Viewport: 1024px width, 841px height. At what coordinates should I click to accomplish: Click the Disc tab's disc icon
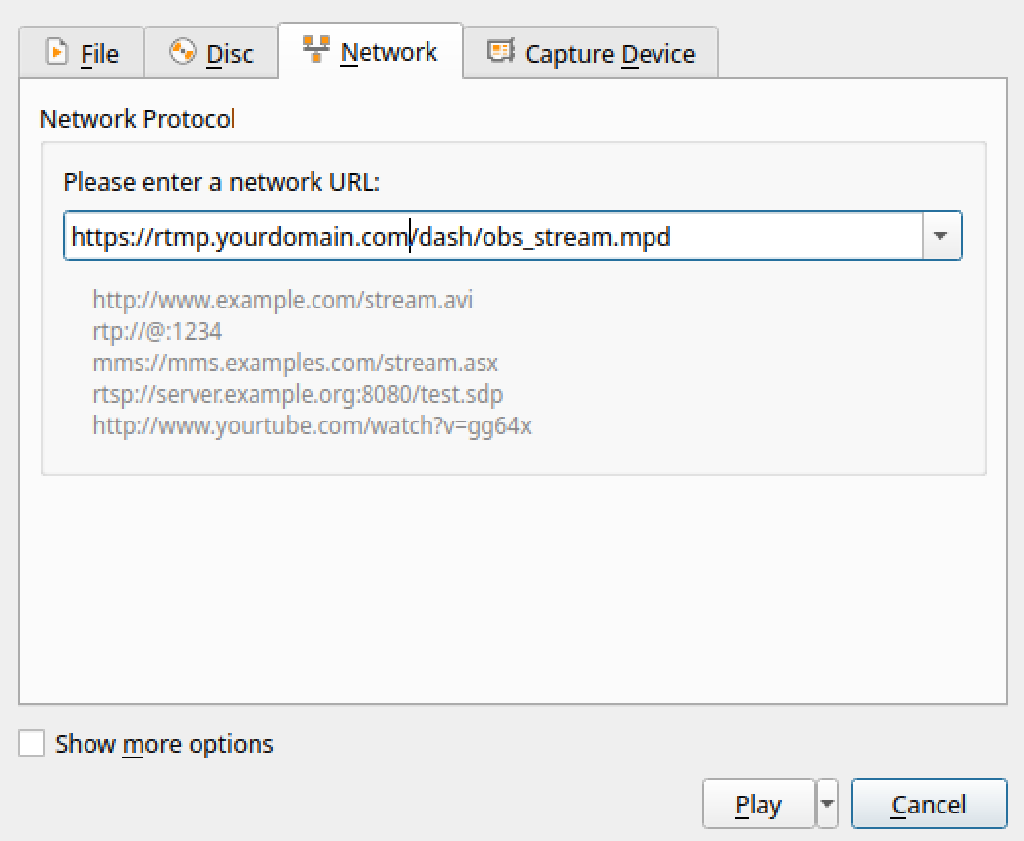point(182,52)
